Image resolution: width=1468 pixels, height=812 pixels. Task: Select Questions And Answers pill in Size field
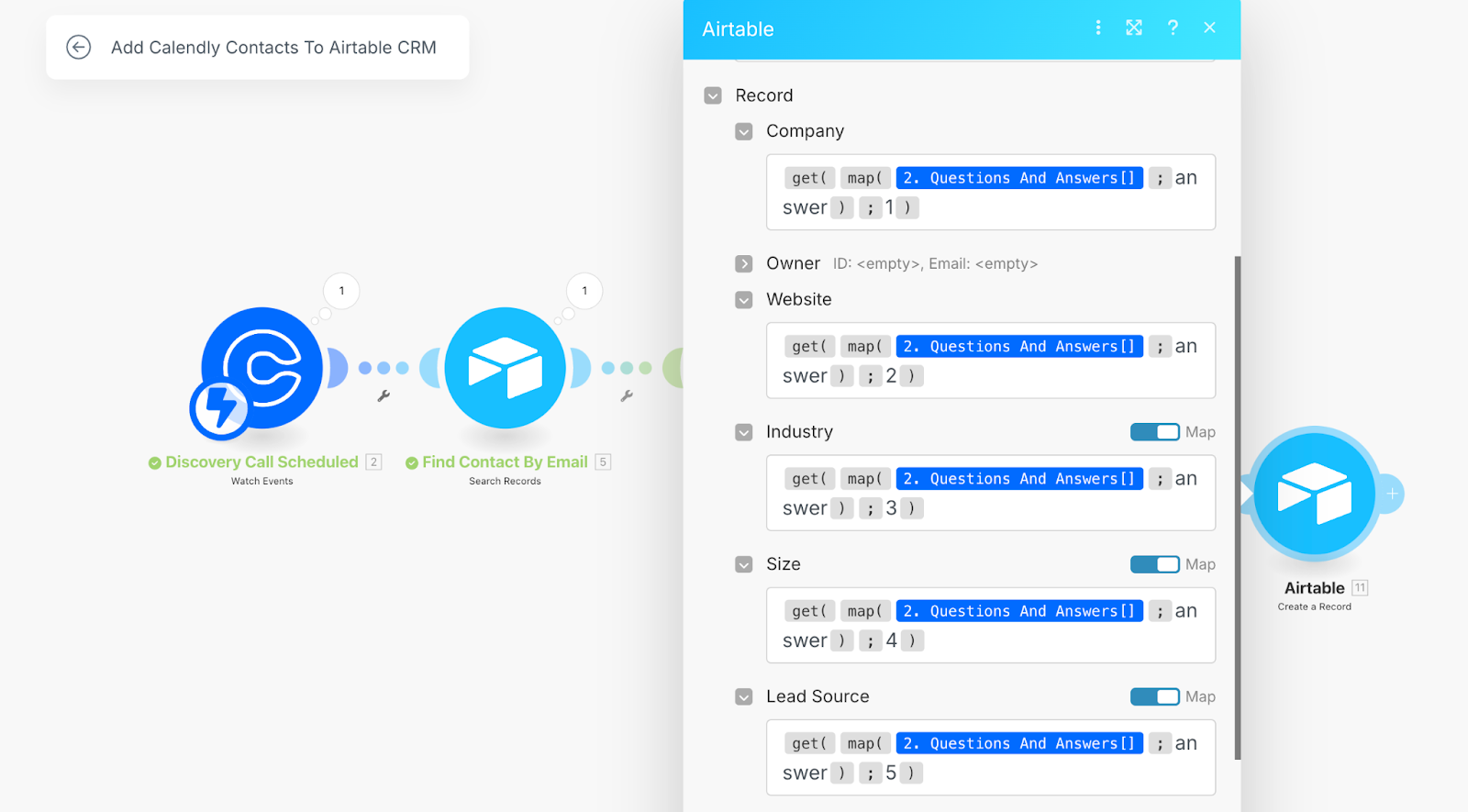pyautogui.click(x=1019, y=611)
